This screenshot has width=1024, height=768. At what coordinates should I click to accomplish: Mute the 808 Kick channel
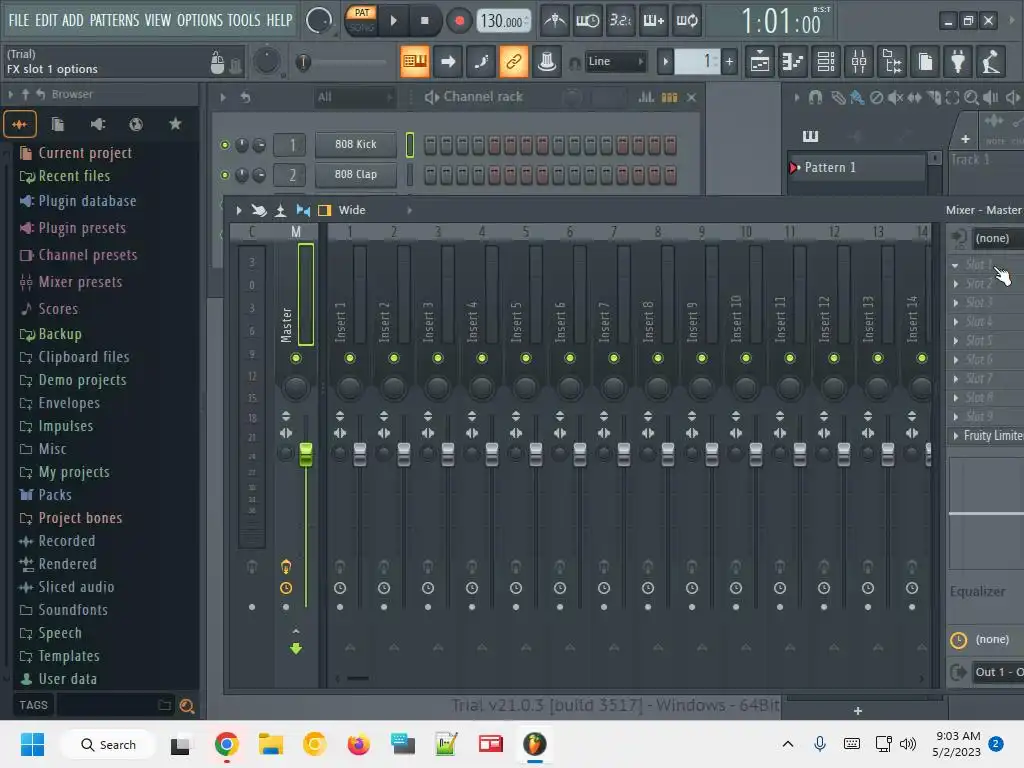tap(225, 145)
